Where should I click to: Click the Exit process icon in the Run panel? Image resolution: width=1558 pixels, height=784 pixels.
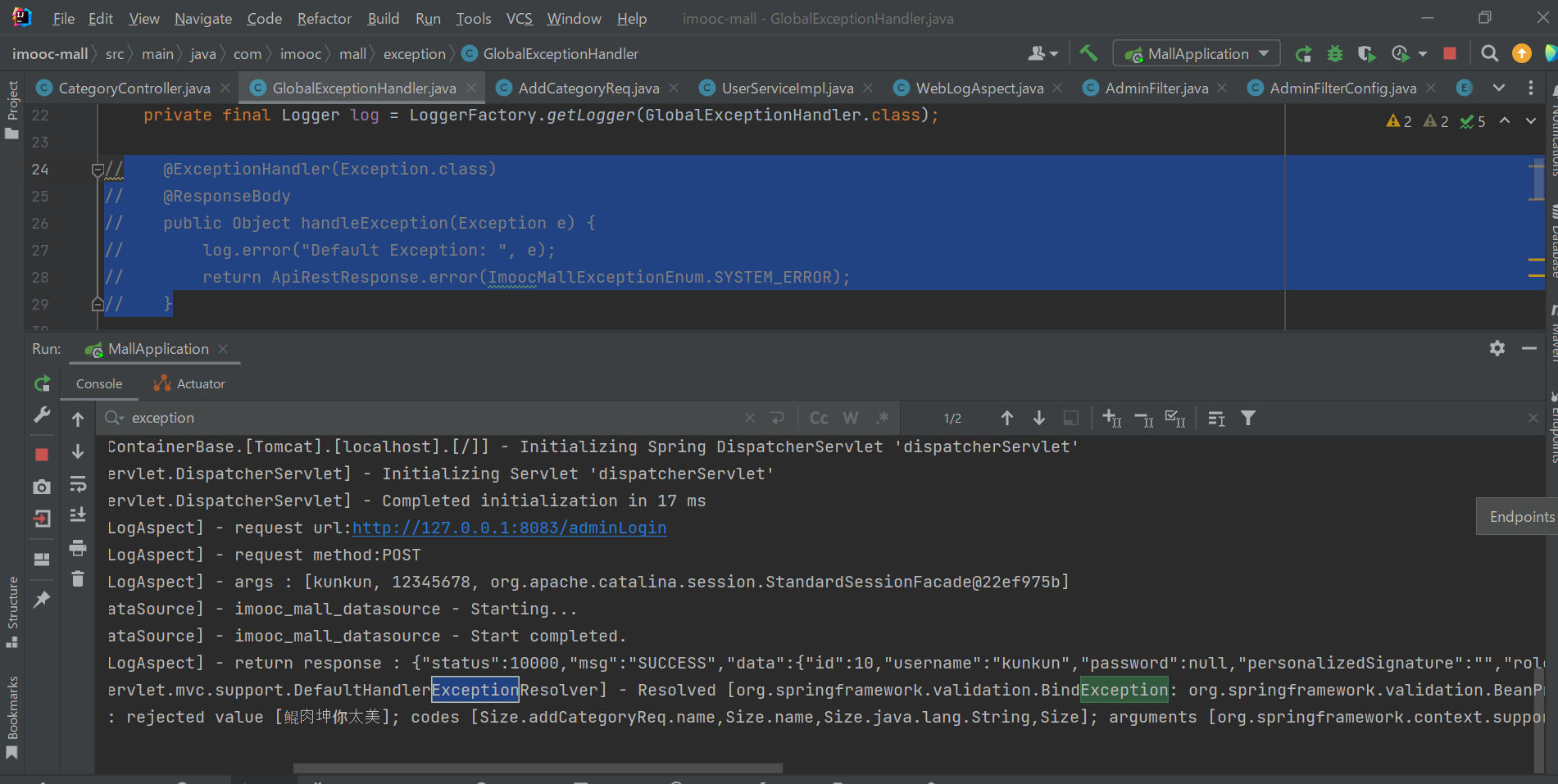click(x=43, y=519)
